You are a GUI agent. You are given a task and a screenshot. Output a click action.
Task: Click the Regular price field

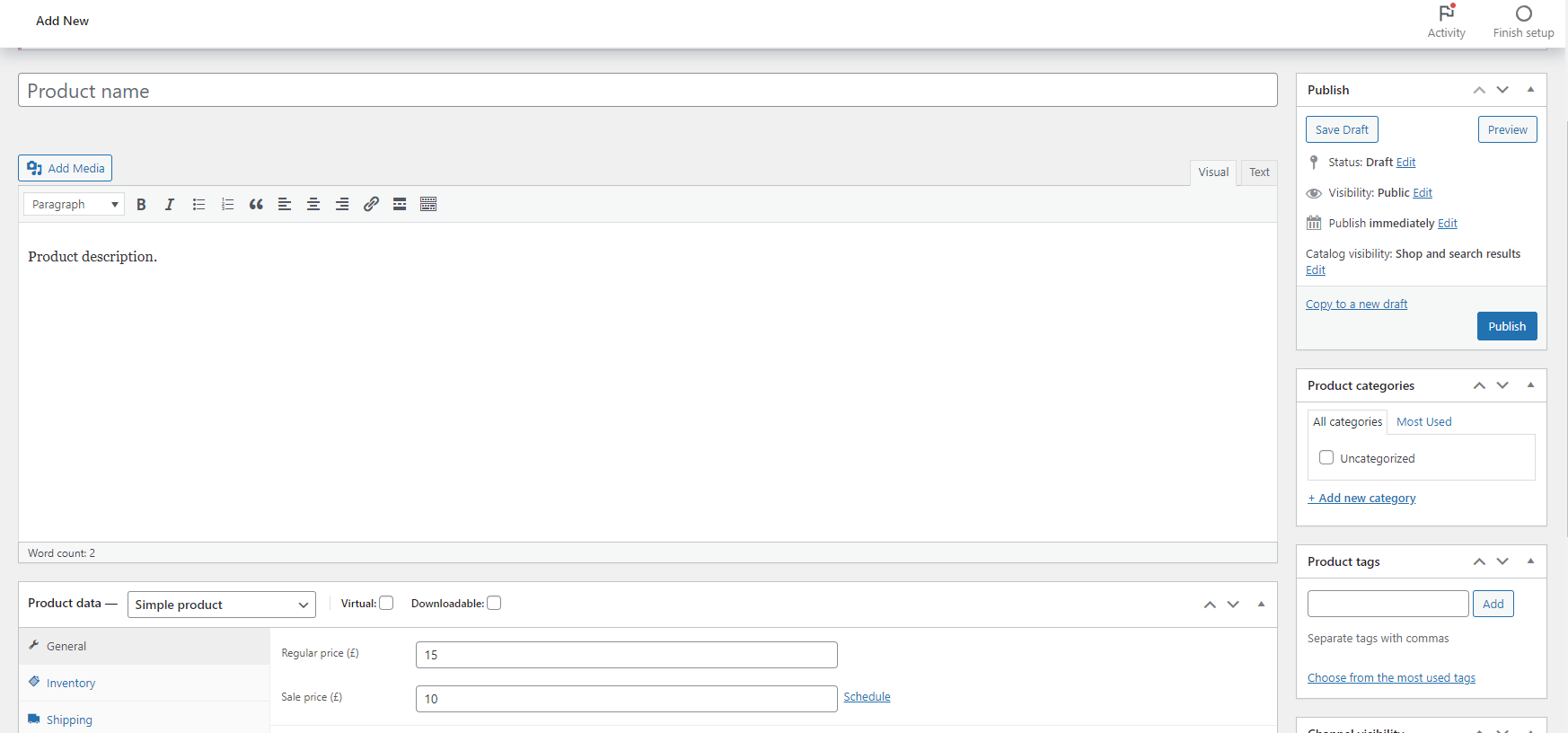pos(627,655)
